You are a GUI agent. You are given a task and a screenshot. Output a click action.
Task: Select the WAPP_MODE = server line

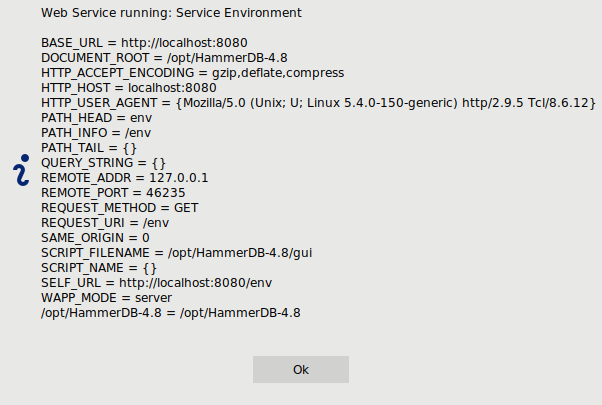click(x=107, y=297)
